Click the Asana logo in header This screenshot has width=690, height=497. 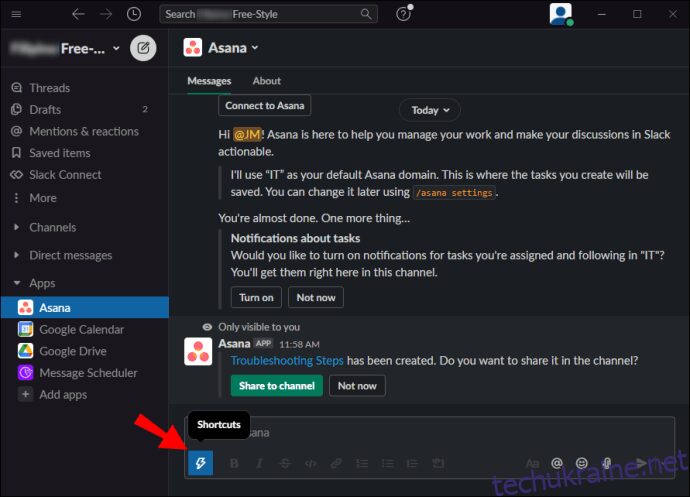193,48
